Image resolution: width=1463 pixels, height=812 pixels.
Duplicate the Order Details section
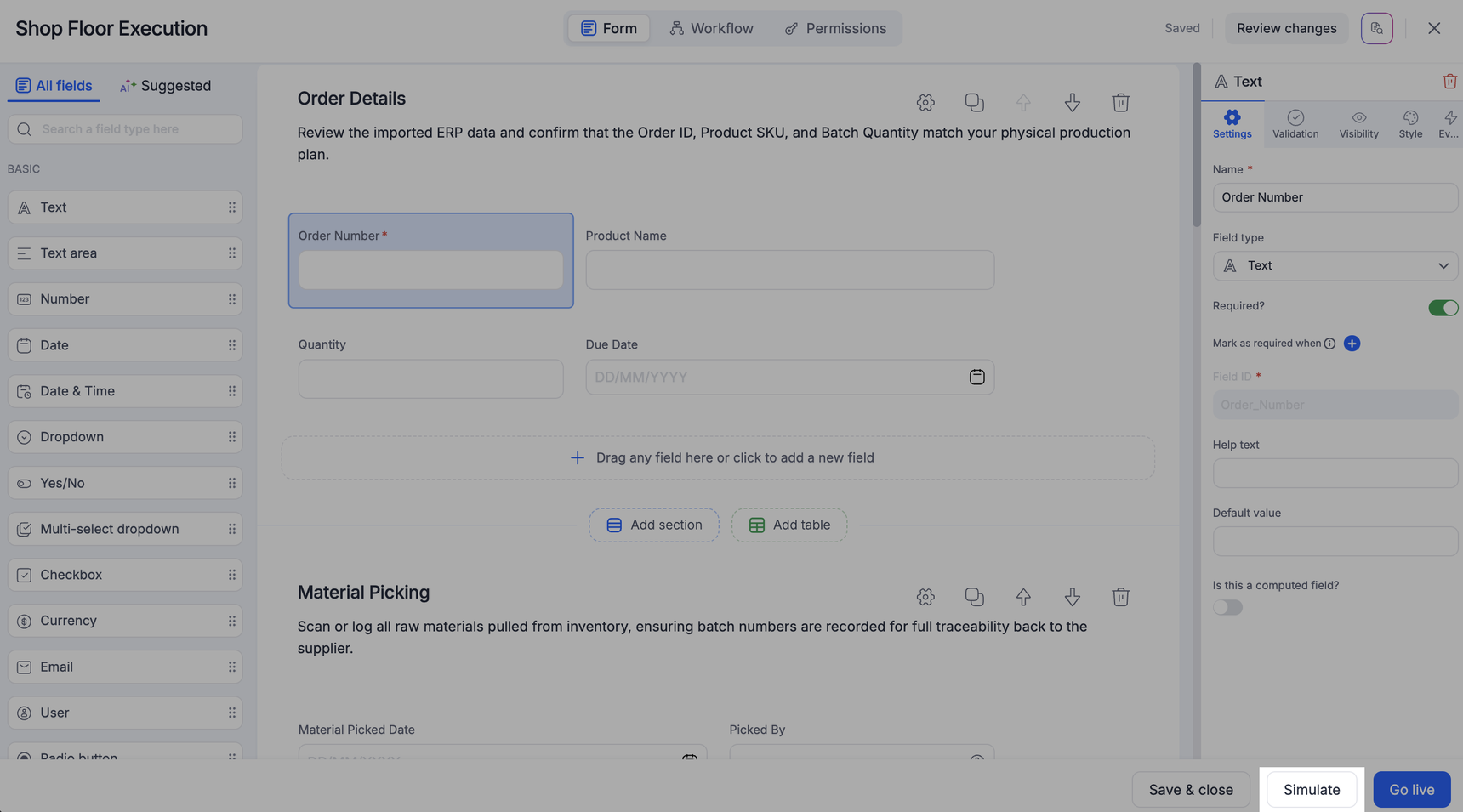click(x=974, y=103)
